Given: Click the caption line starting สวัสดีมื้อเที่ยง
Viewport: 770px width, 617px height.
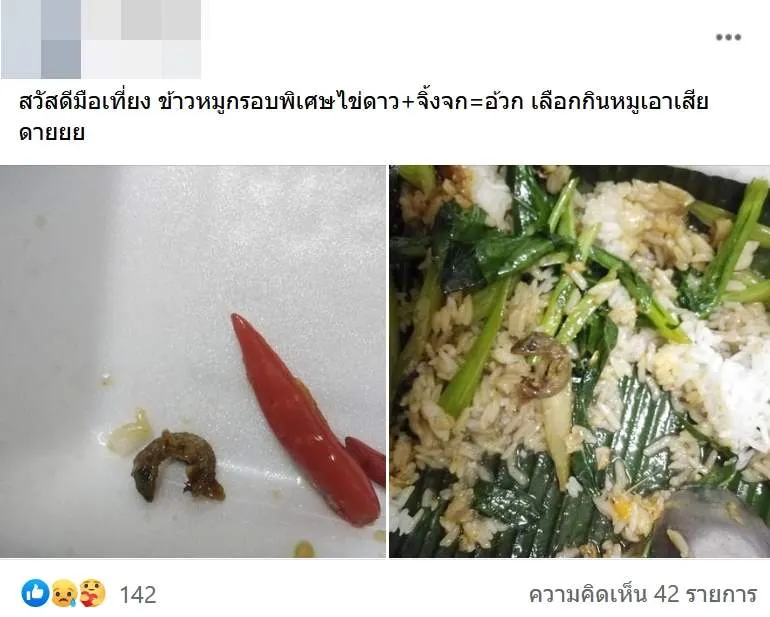Looking at the screenshot, I should [363, 102].
